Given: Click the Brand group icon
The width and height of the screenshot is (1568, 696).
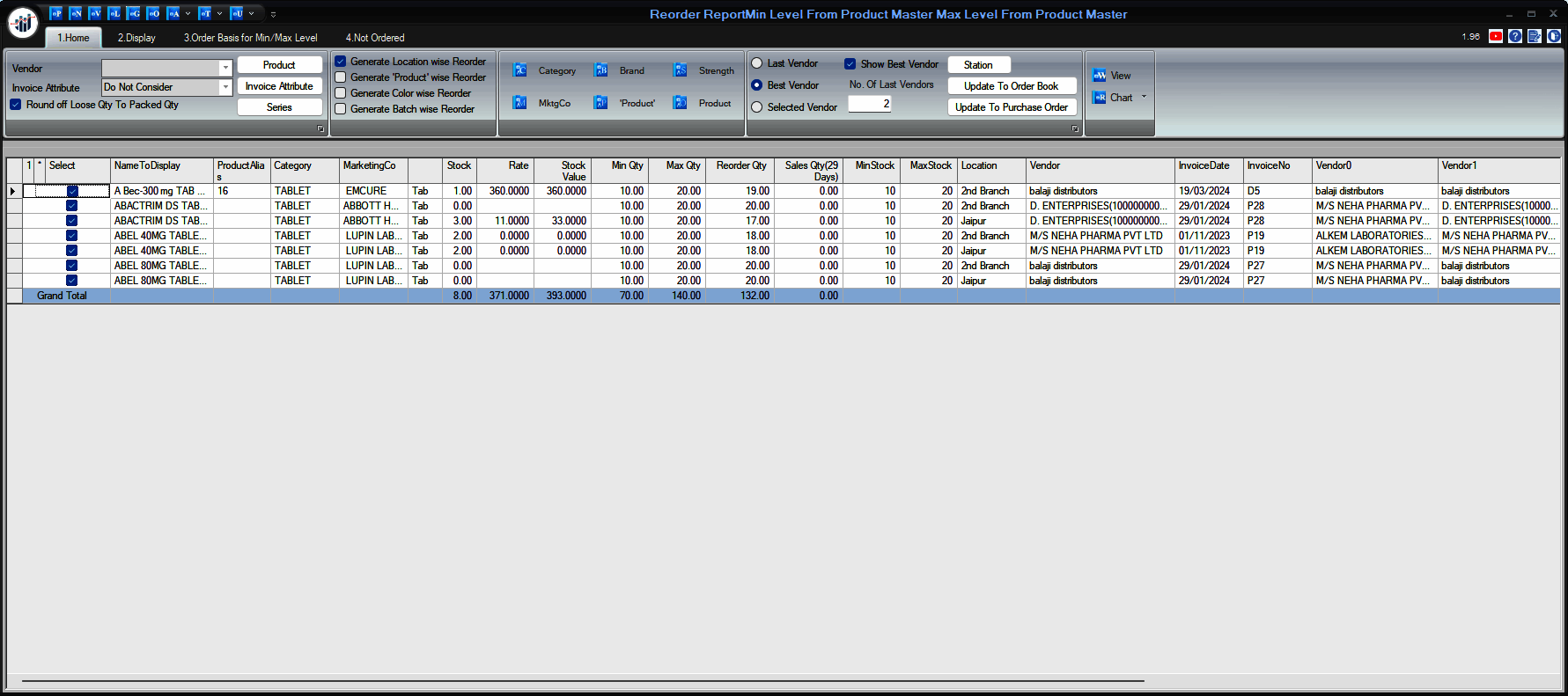Looking at the screenshot, I should [601, 70].
